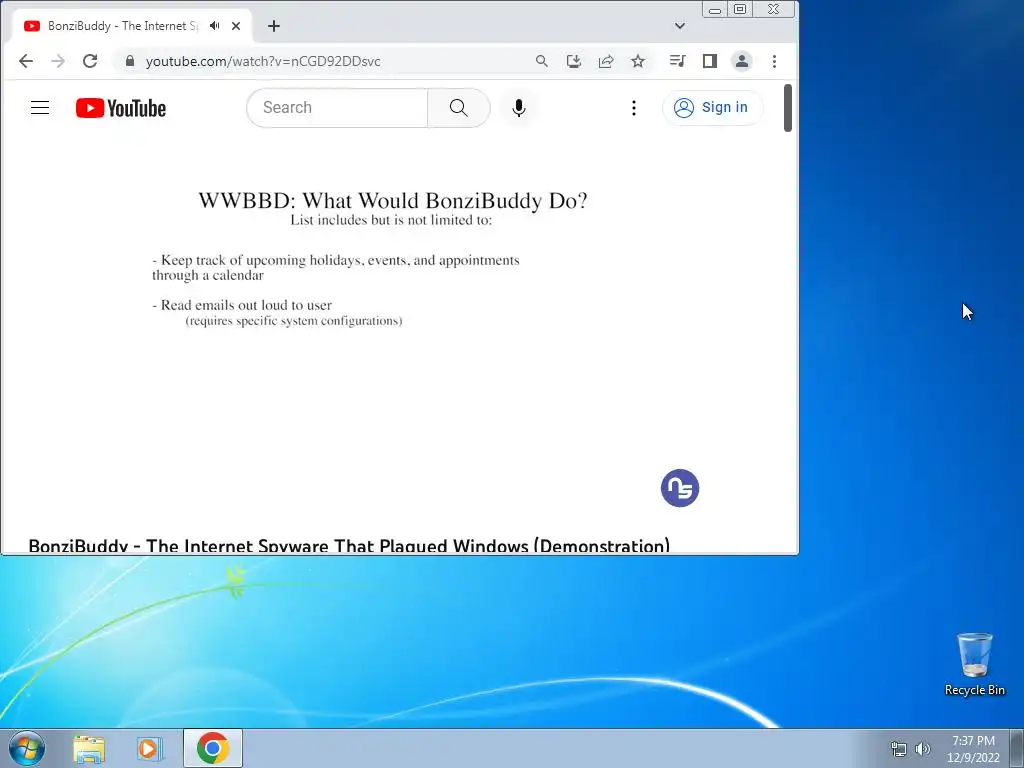Close the BonziBuddy YouTube tab

236,26
